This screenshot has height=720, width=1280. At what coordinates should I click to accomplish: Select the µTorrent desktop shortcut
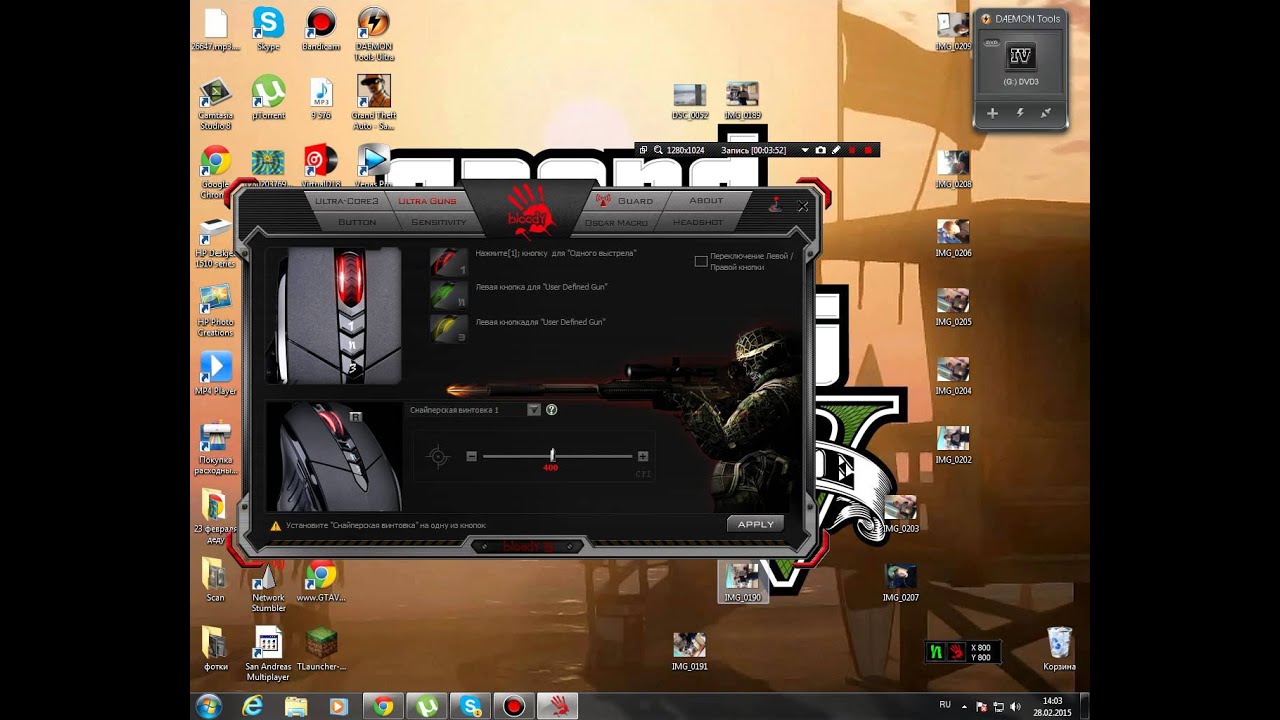[268, 98]
